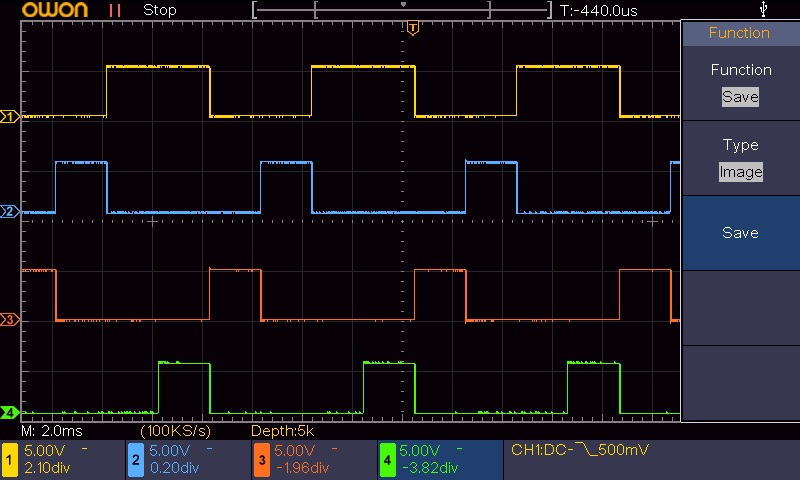Screen dimensions: 800x480
Task: Click the green channel 4 ground marker
Action: (9, 412)
